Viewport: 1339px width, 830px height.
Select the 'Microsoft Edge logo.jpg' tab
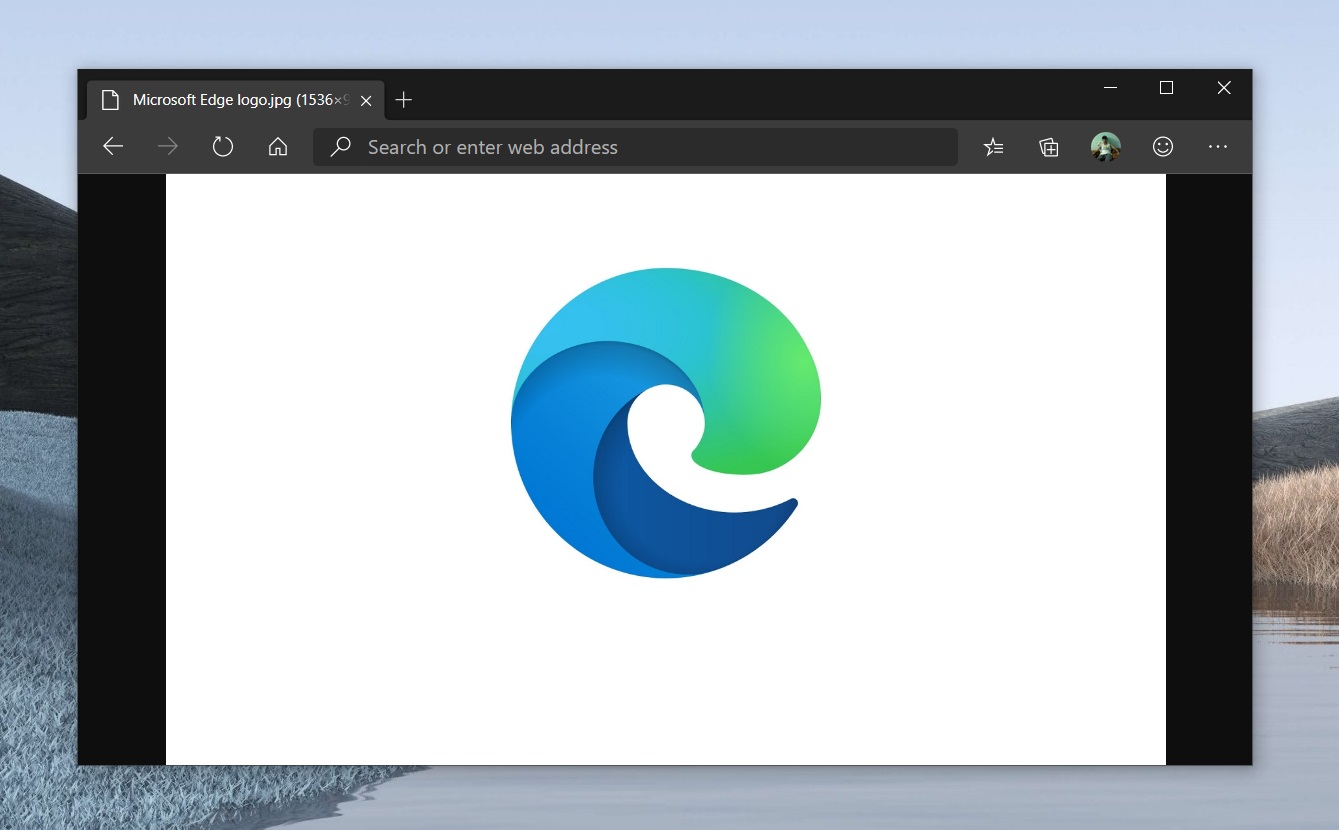point(235,100)
